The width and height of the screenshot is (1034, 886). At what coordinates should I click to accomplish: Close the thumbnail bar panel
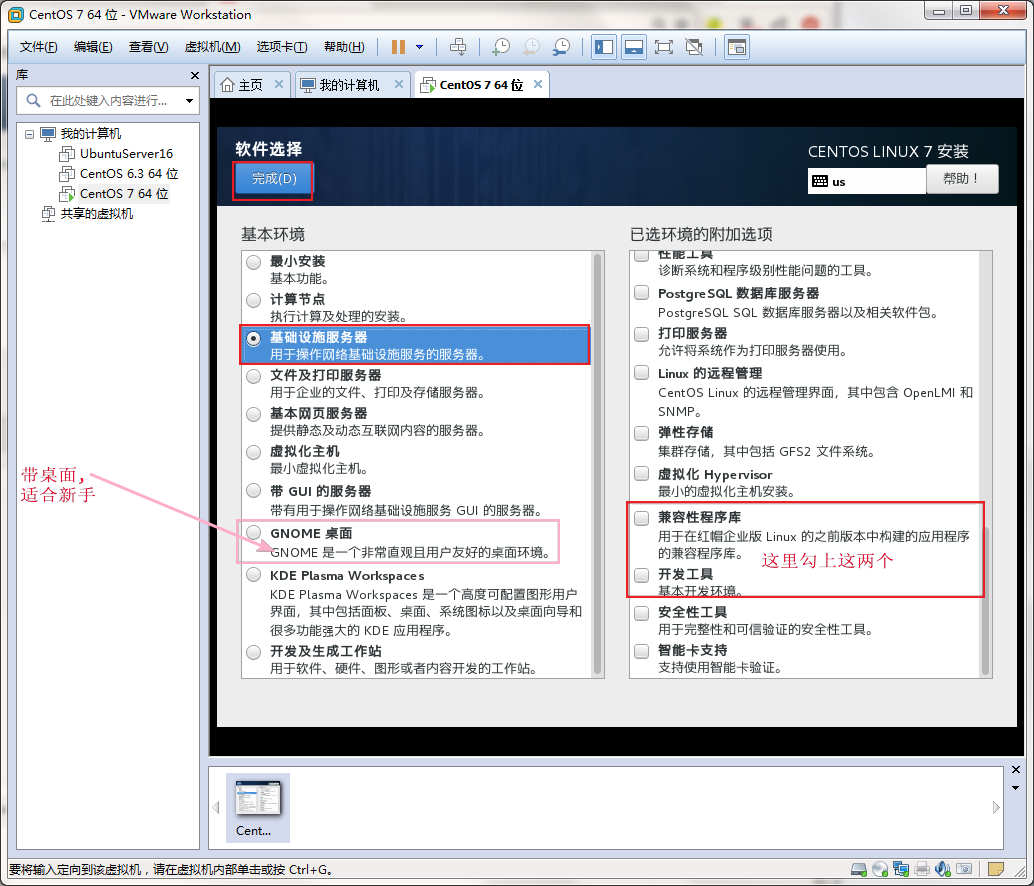[x=1016, y=770]
